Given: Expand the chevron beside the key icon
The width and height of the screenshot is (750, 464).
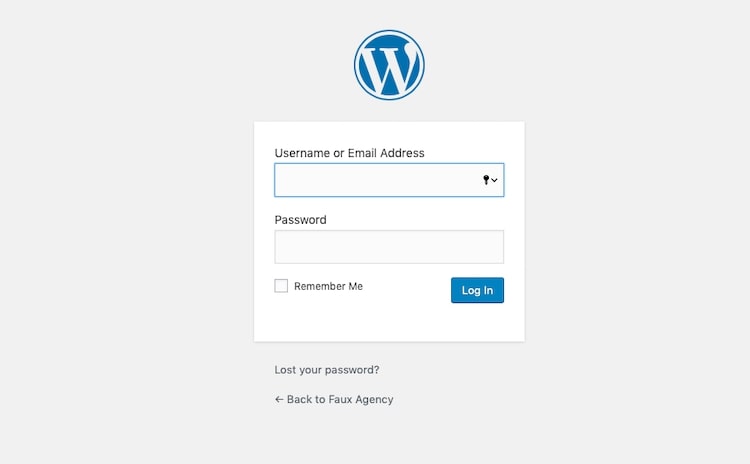Looking at the screenshot, I should (494, 180).
